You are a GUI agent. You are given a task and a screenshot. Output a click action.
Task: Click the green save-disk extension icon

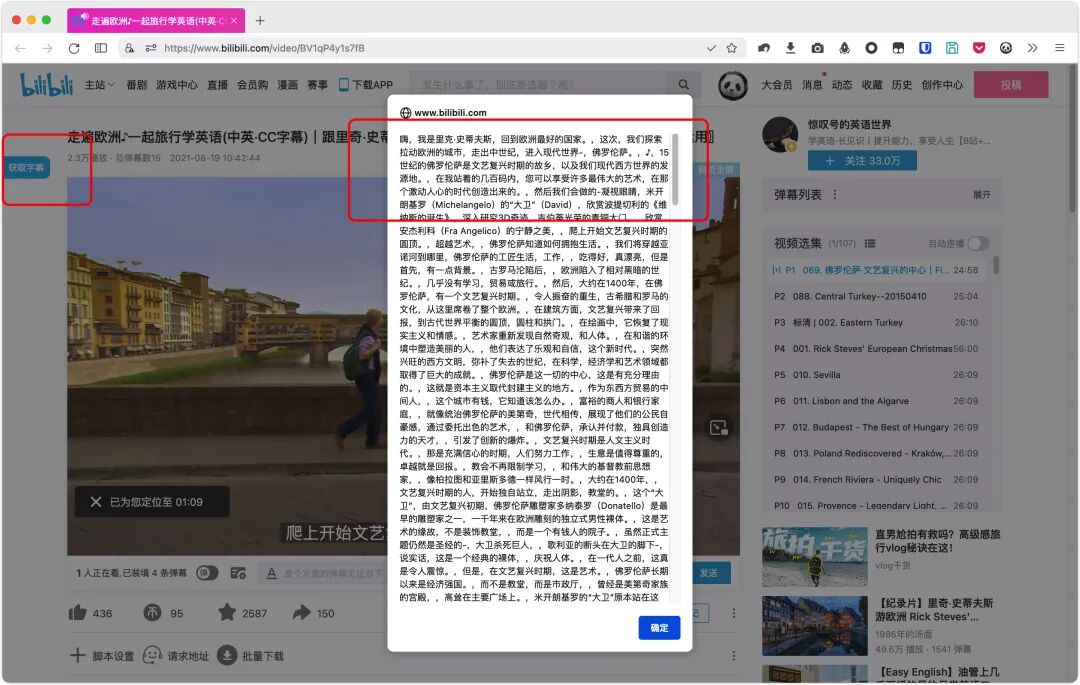[x=952, y=48]
